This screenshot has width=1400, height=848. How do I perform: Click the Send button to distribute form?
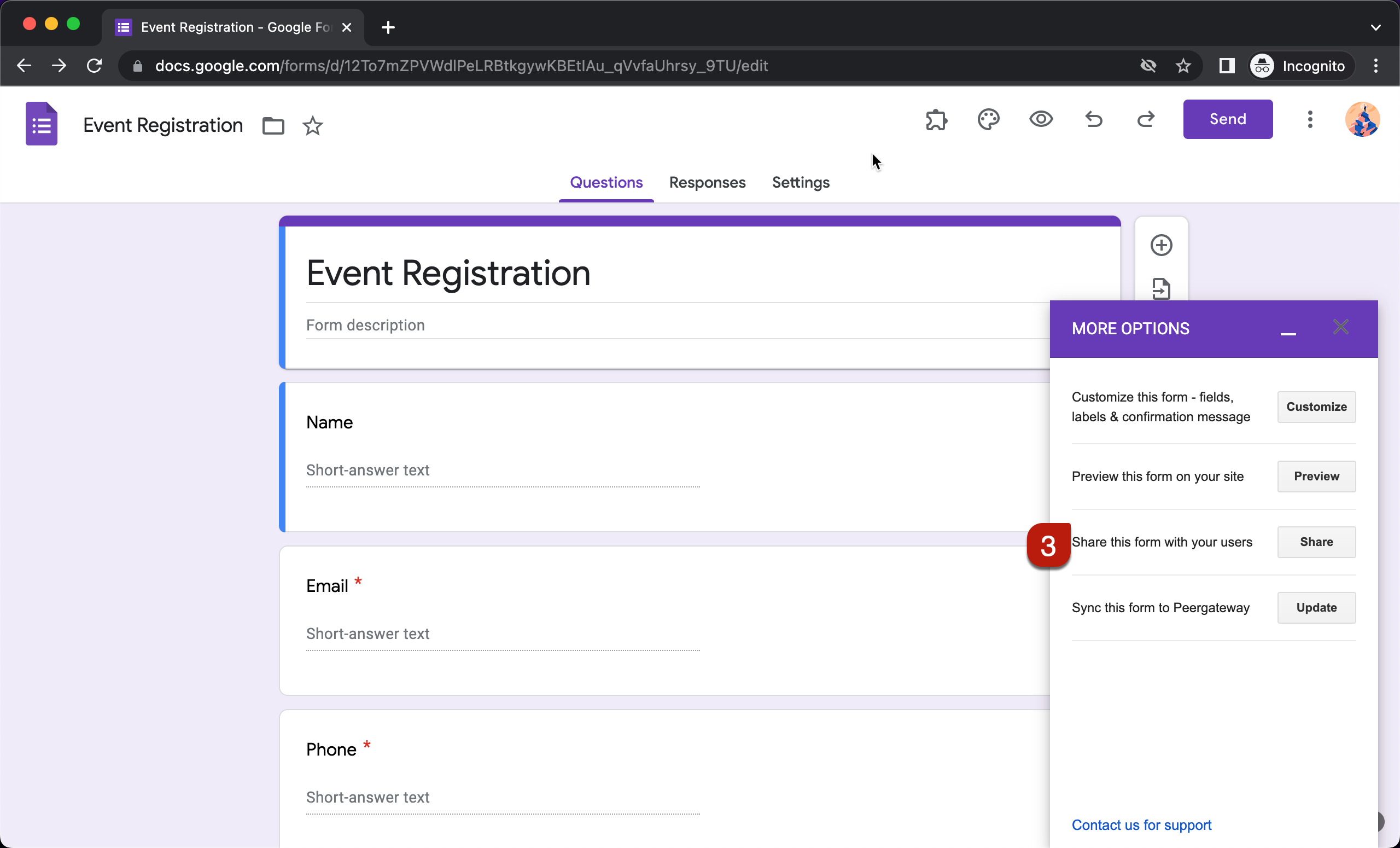tap(1228, 119)
